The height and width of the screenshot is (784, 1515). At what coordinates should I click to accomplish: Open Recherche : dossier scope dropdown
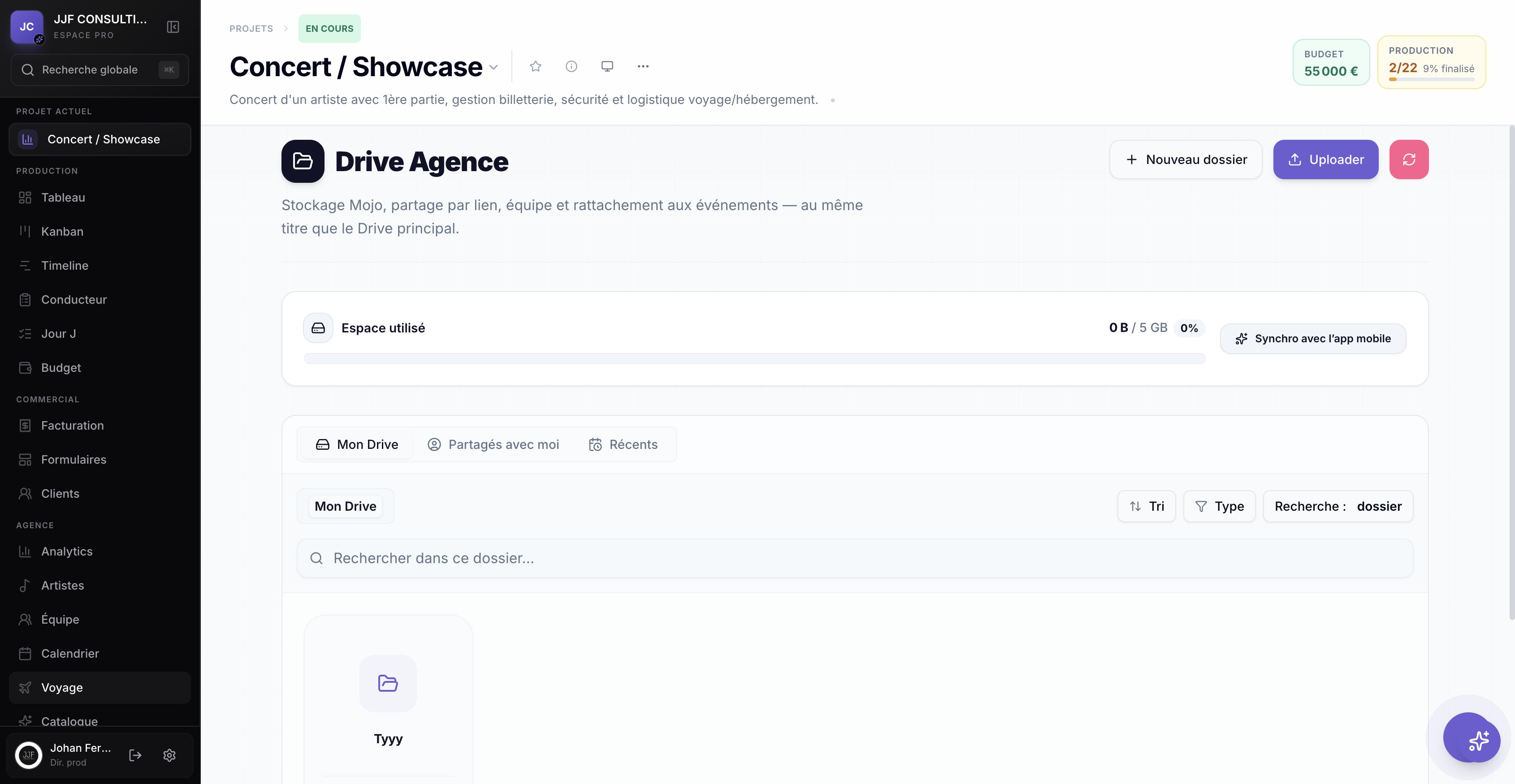(1338, 506)
